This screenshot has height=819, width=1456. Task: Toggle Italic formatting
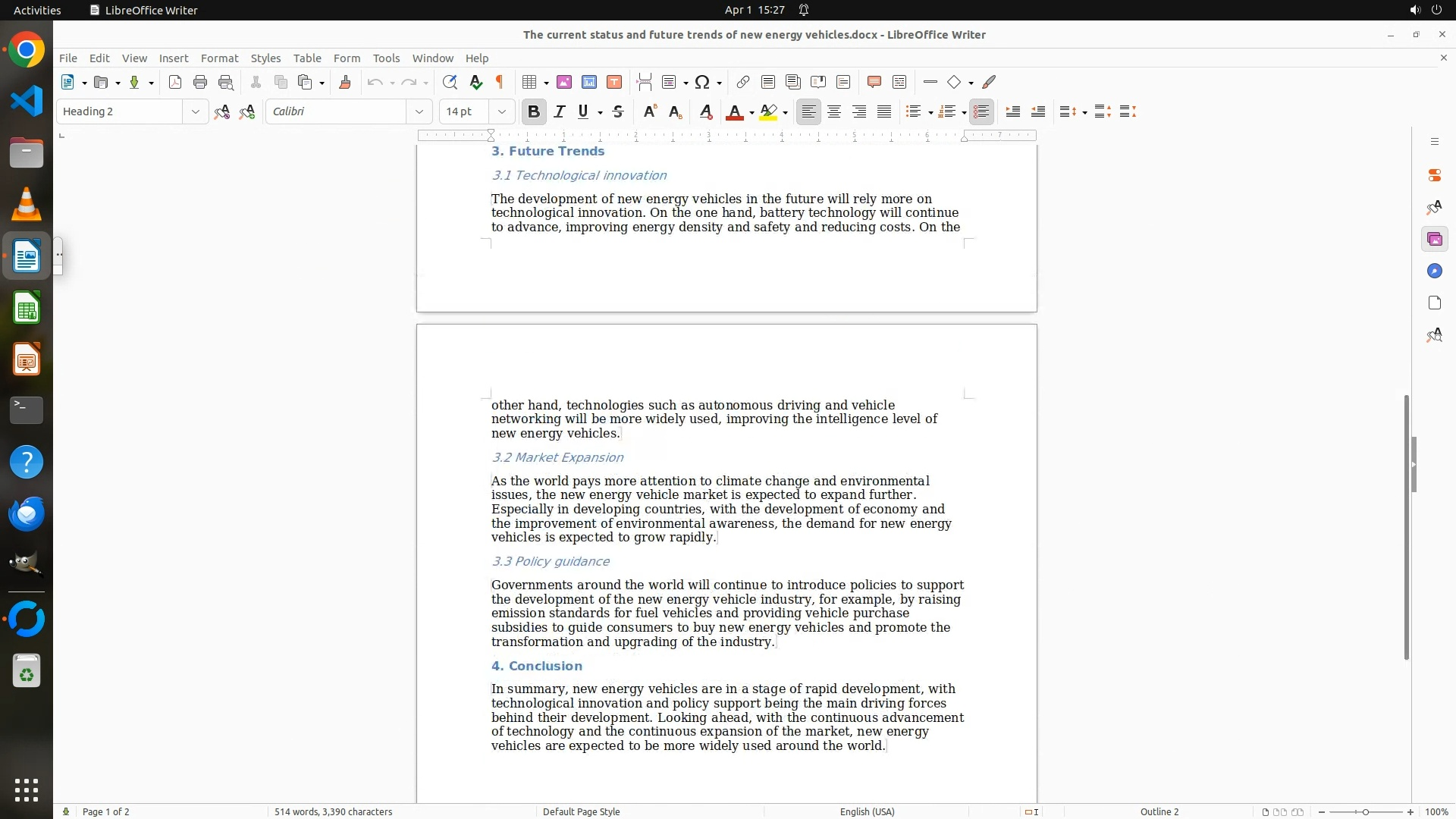(560, 112)
